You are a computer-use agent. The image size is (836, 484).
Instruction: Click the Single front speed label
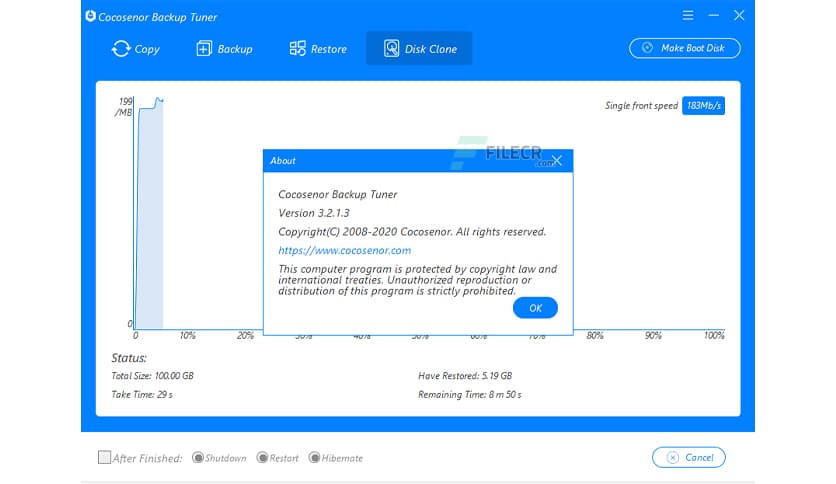(641, 106)
